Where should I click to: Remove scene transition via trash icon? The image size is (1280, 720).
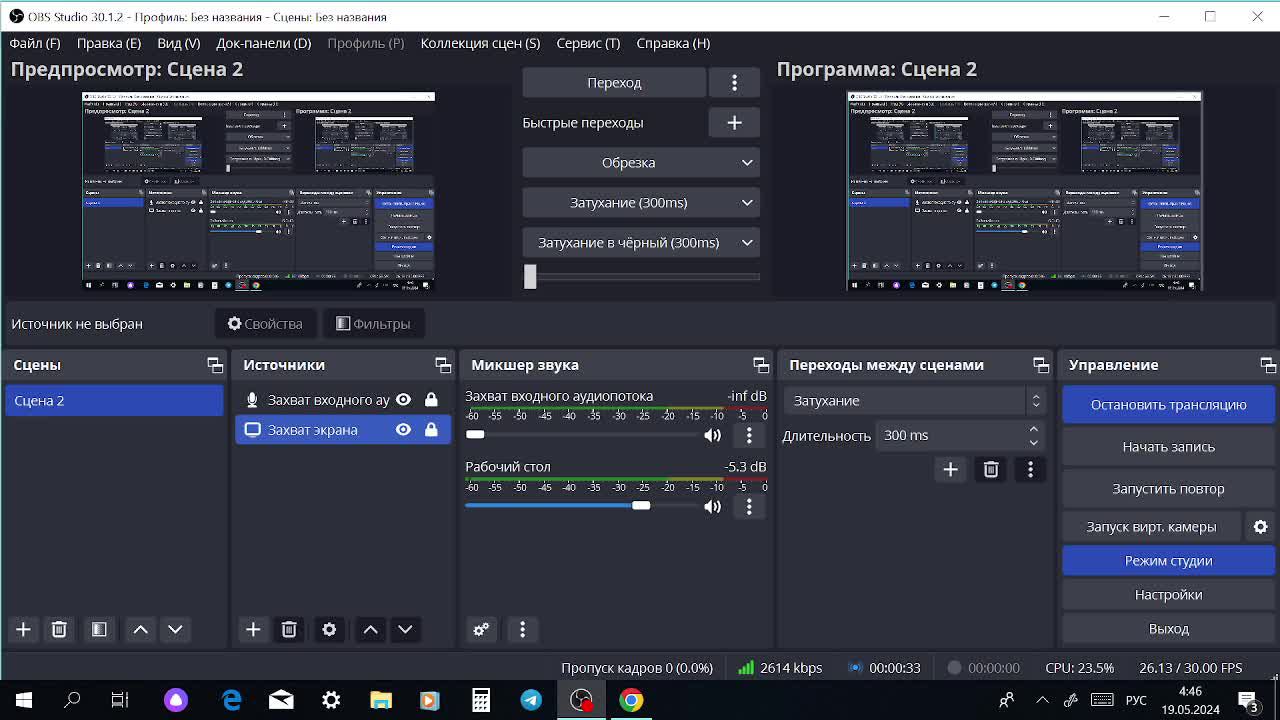point(991,469)
